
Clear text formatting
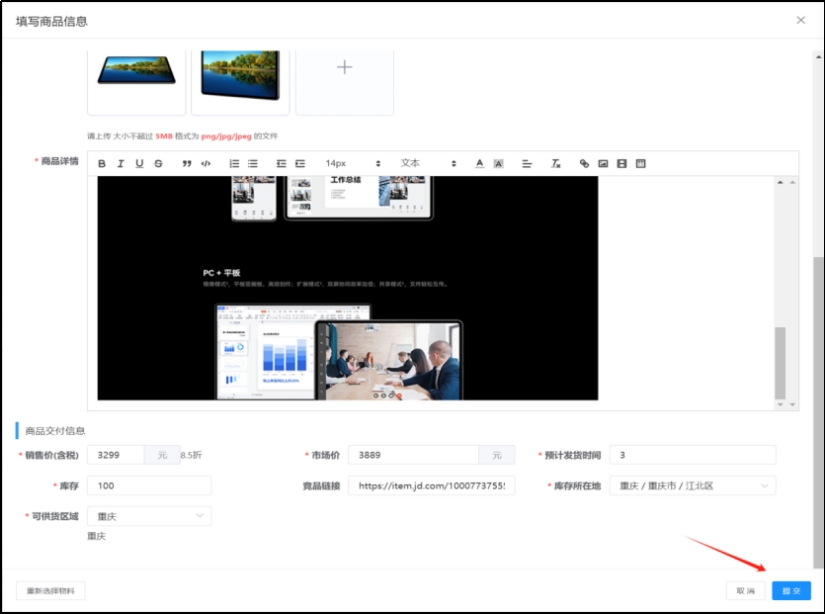556,164
